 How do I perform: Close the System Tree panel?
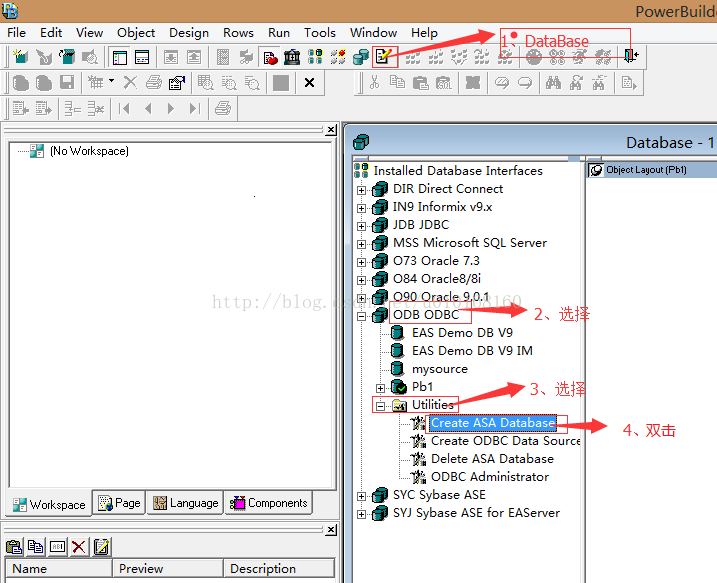coord(331,130)
